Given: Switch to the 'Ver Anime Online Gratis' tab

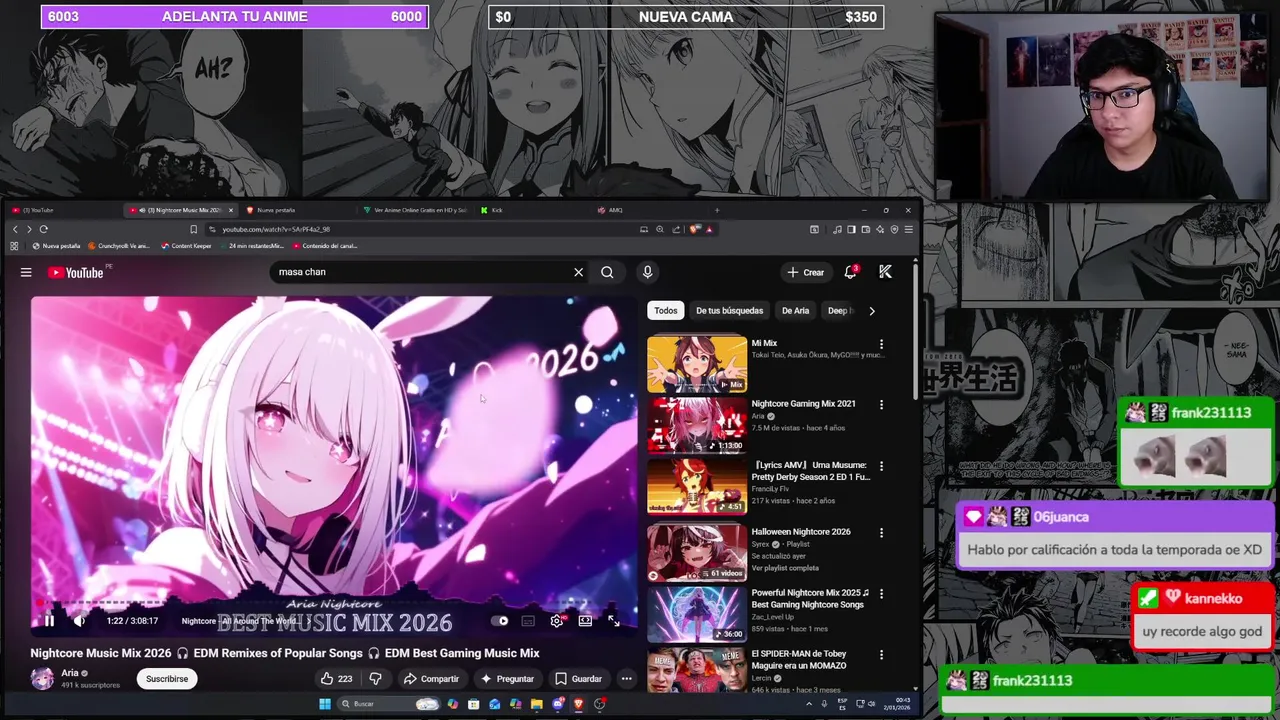Looking at the screenshot, I should coord(414,210).
